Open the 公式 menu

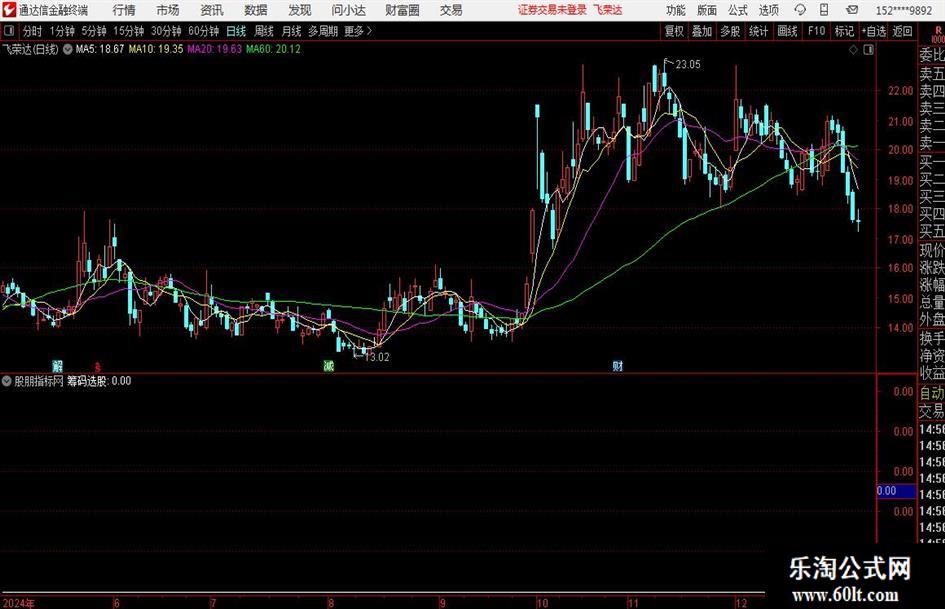point(738,10)
